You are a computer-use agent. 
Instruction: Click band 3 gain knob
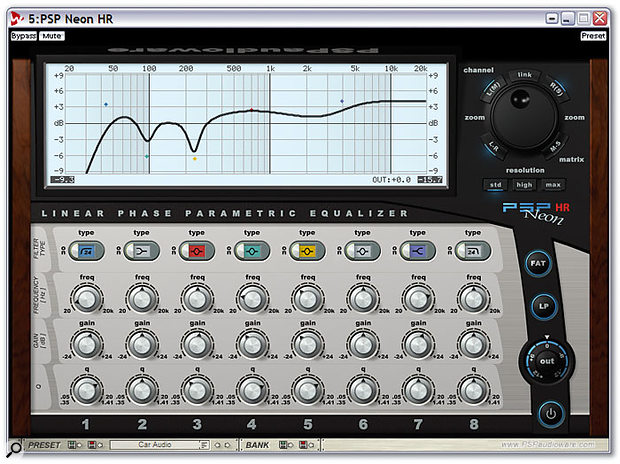pos(197,345)
